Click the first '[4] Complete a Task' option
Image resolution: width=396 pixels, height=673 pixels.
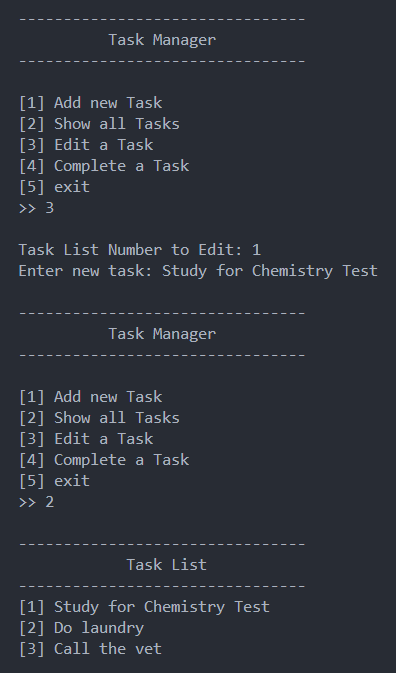click(104, 166)
